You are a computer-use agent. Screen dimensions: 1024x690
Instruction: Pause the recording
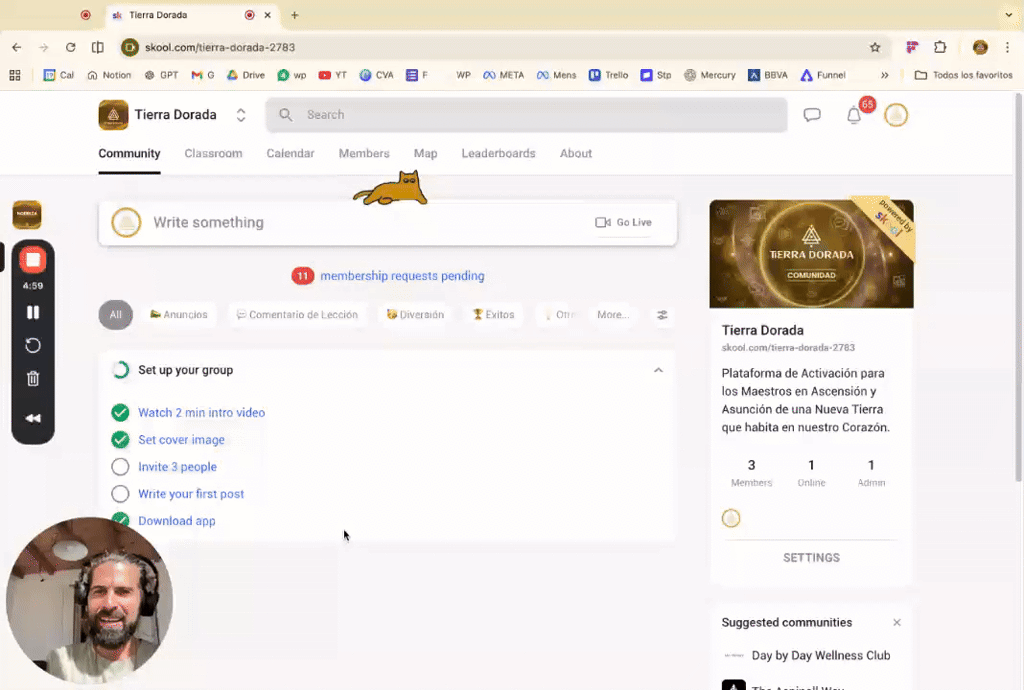coord(33,313)
